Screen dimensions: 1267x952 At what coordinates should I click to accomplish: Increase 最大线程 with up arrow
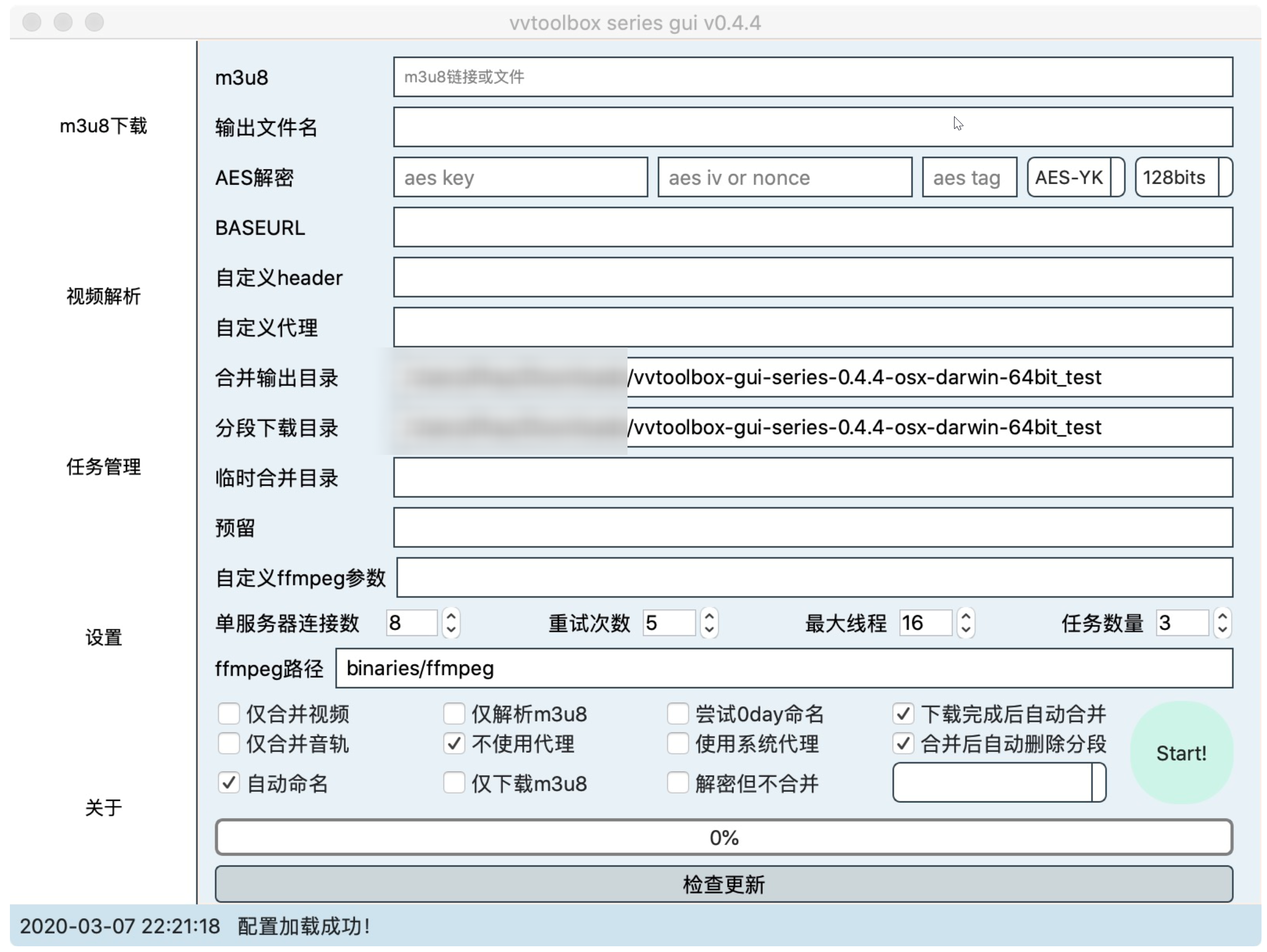coord(966,617)
